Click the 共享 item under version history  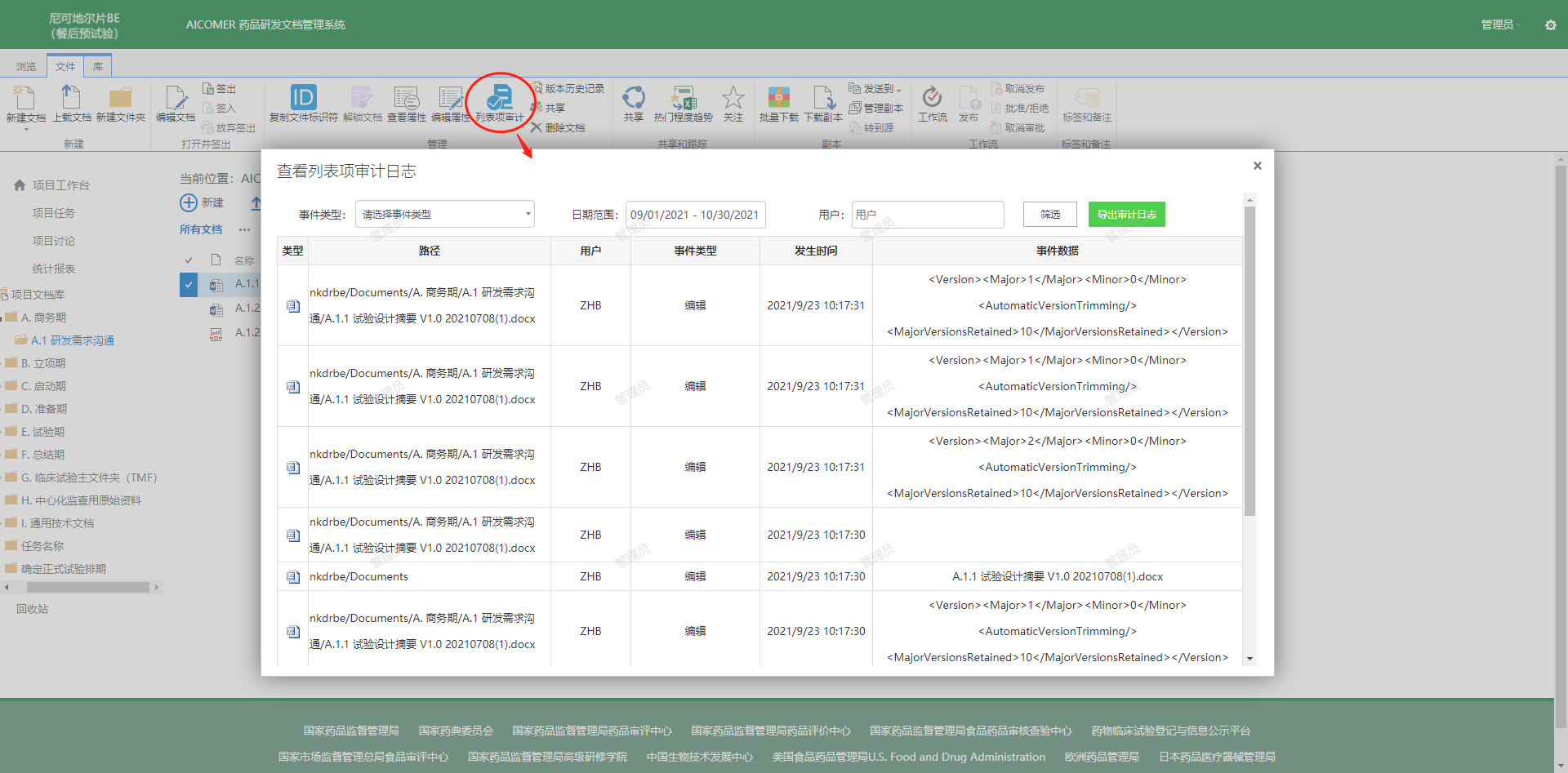[548, 108]
